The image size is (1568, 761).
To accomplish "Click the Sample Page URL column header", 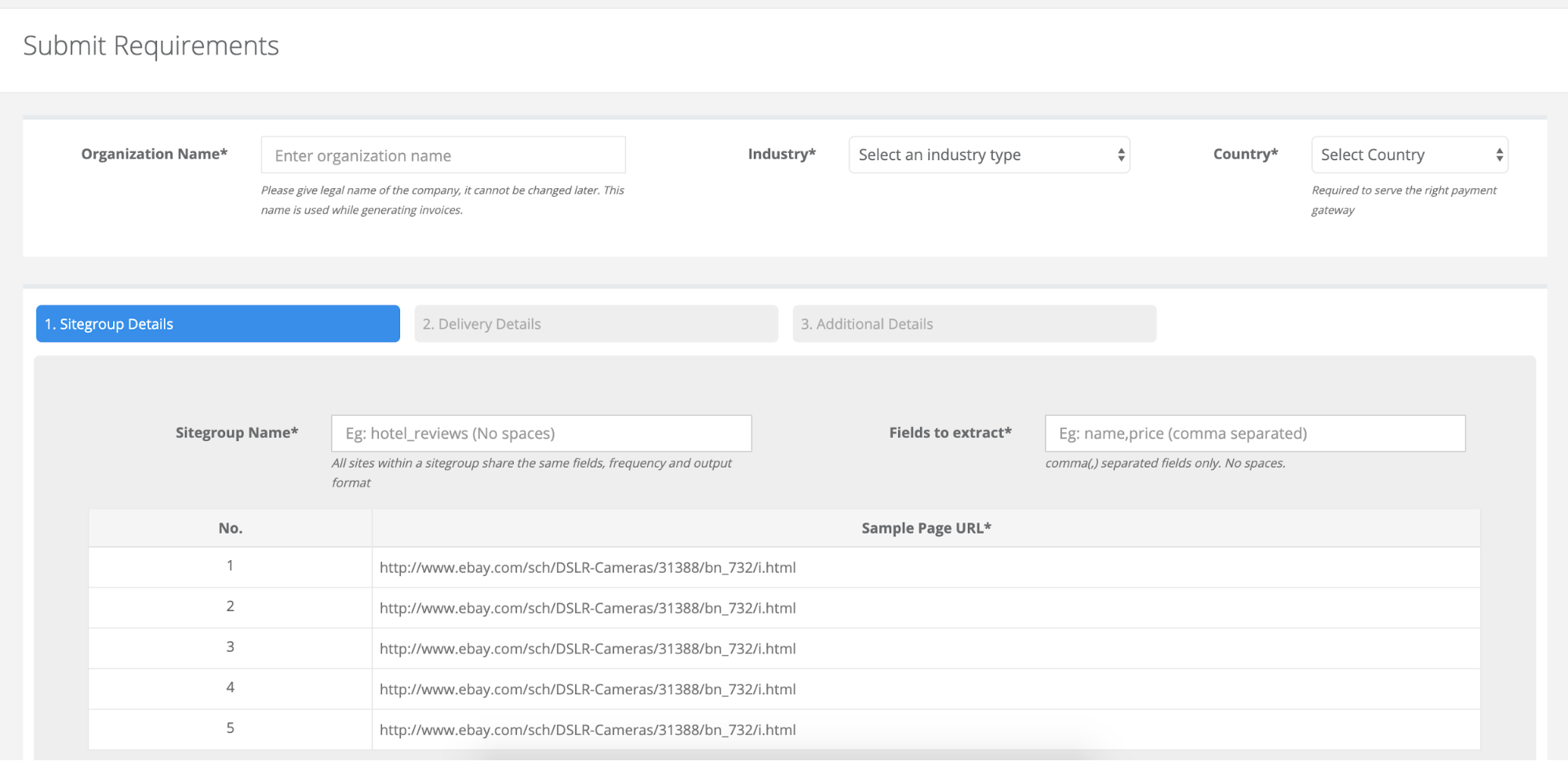I will tap(926, 527).
